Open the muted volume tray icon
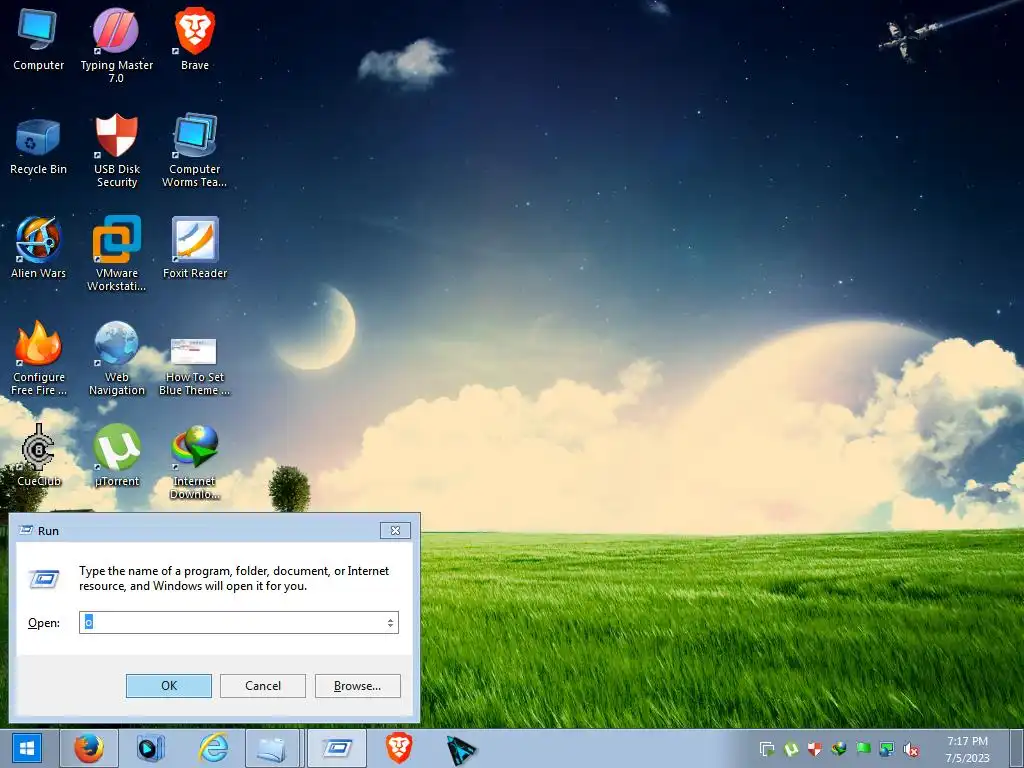 (910, 749)
